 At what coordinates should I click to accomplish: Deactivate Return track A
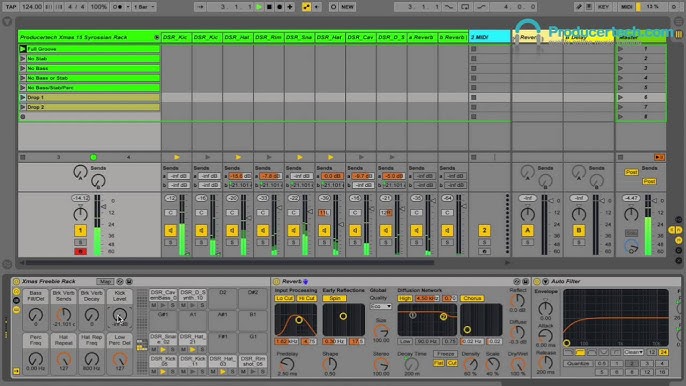click(x=528, y=230)
